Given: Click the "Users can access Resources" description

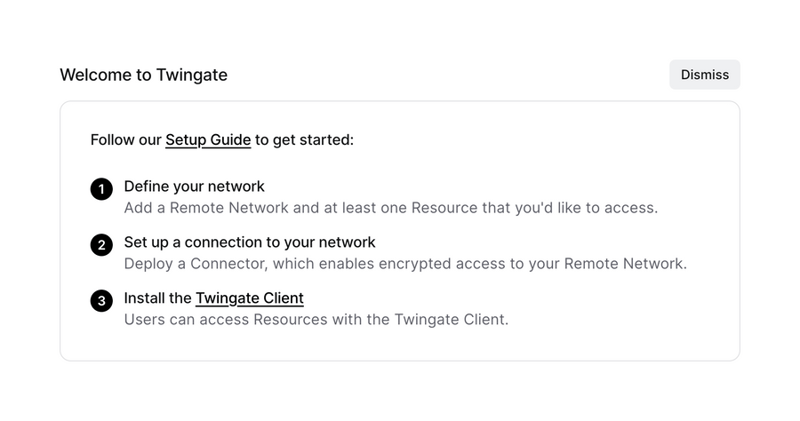Looking at the screenshot, I should [x=316, y=321].
